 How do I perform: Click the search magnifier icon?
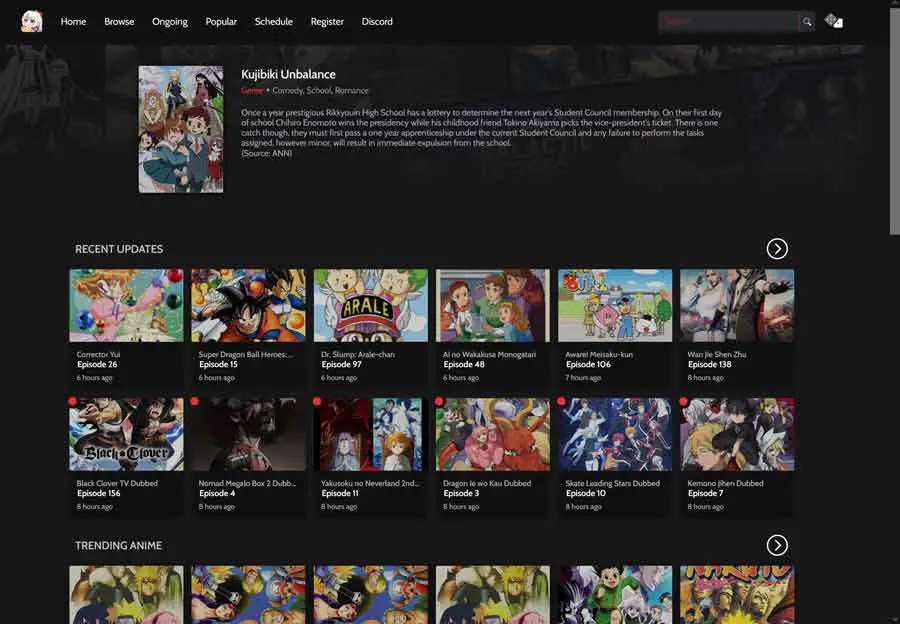(x=807, y=22)
